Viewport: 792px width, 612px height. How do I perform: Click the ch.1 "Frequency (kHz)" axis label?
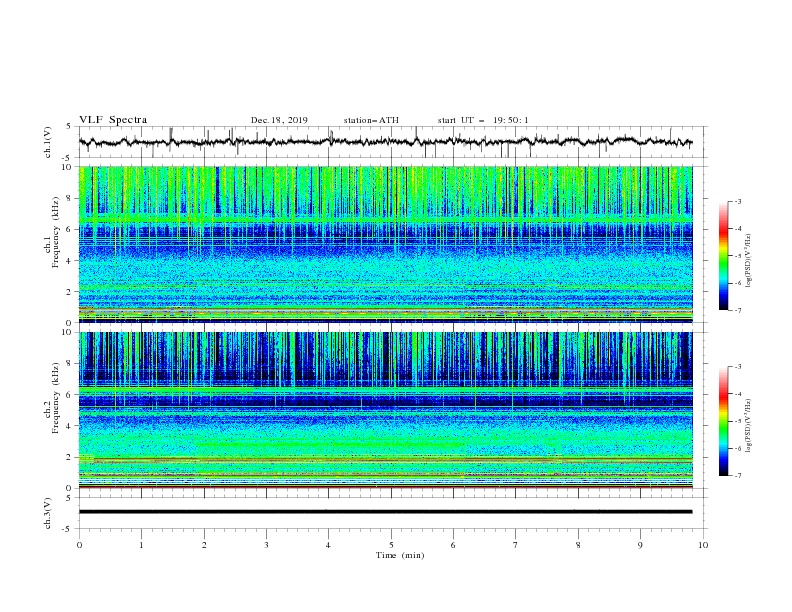(56, 233)
